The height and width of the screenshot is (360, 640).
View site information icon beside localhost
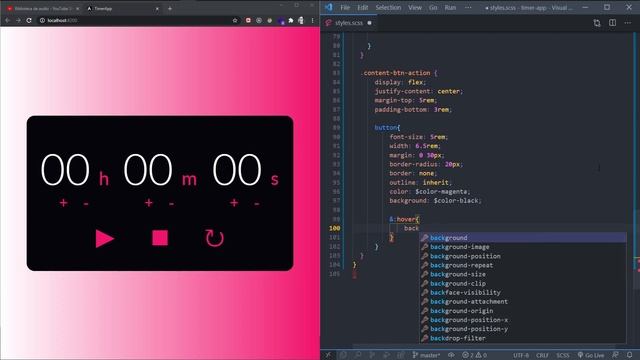(42, 20)
